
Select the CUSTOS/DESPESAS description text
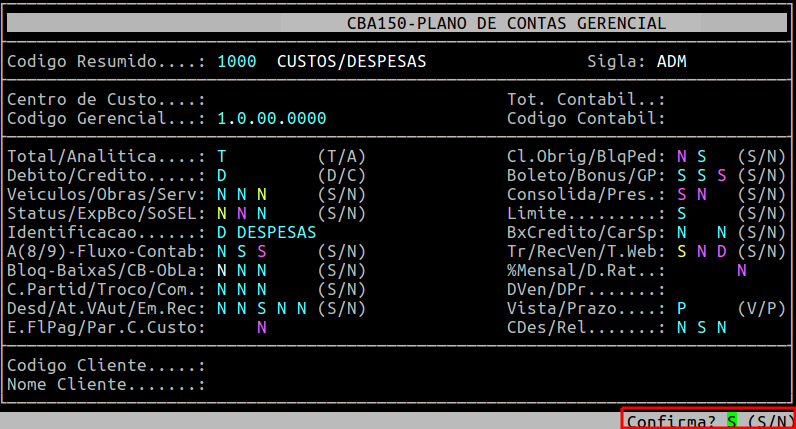(x=351, y=61)
